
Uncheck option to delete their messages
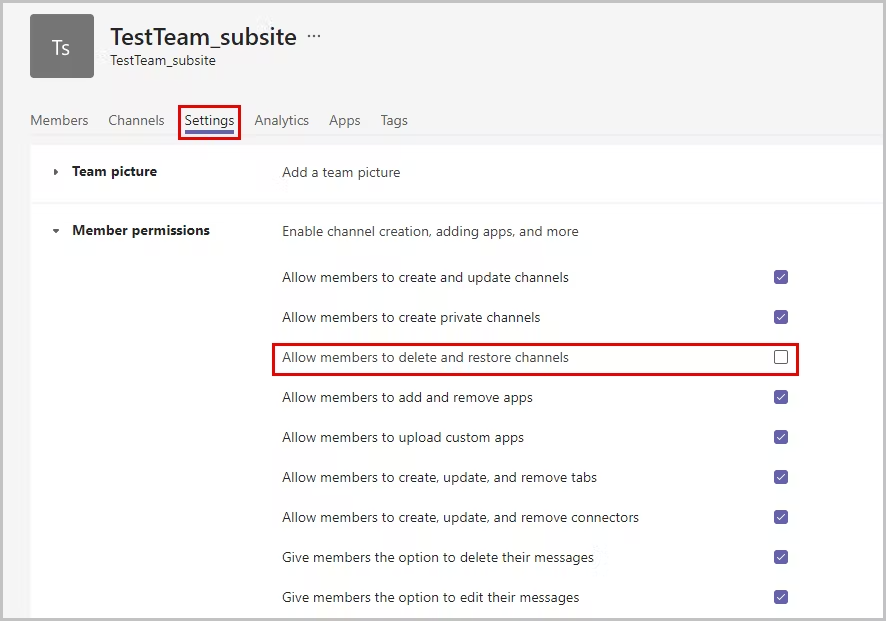coord(781,557)
